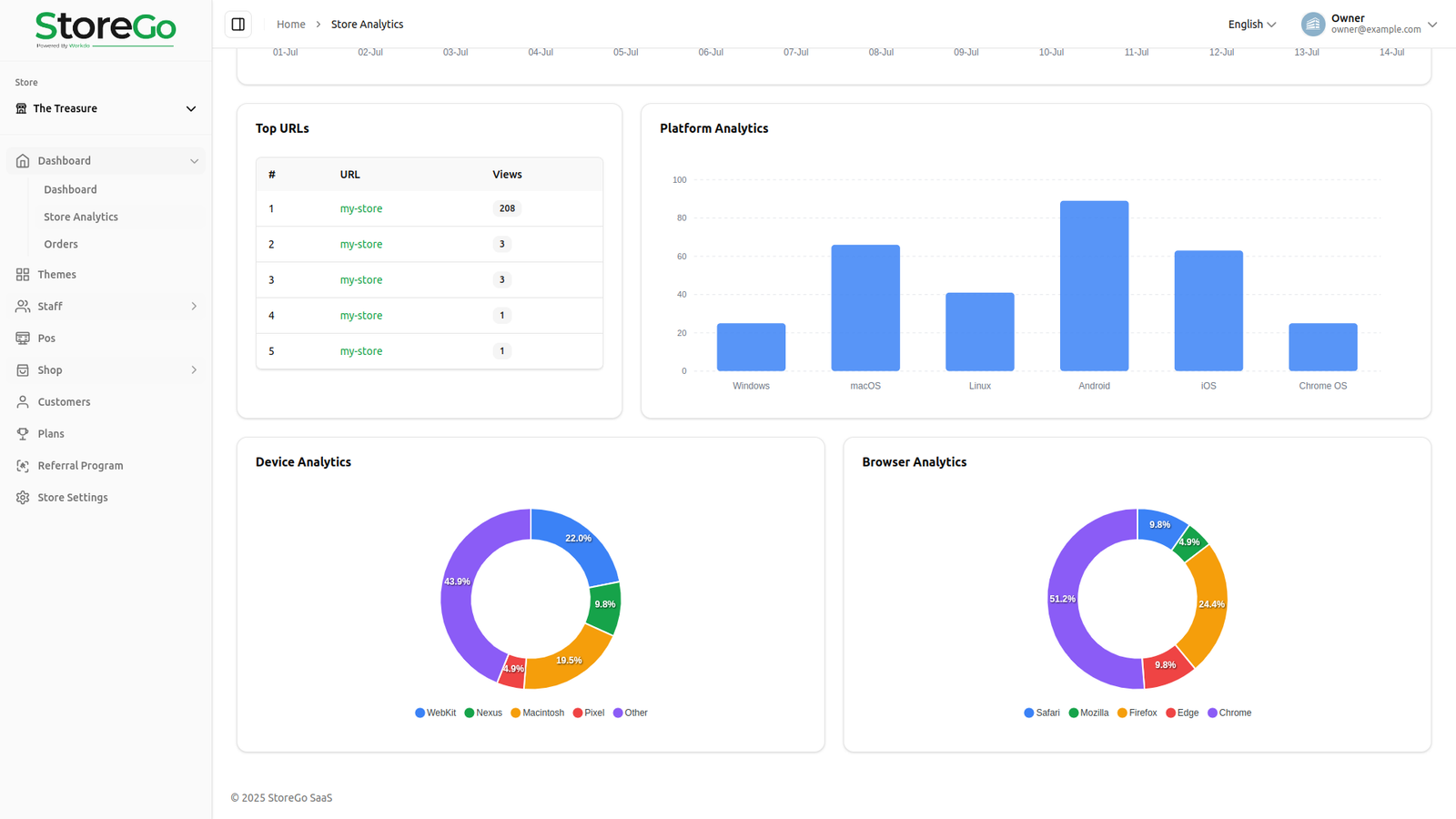Click the Store Settings gear icon
Viewport: 1456px width, 819px height.
point(23,498)
